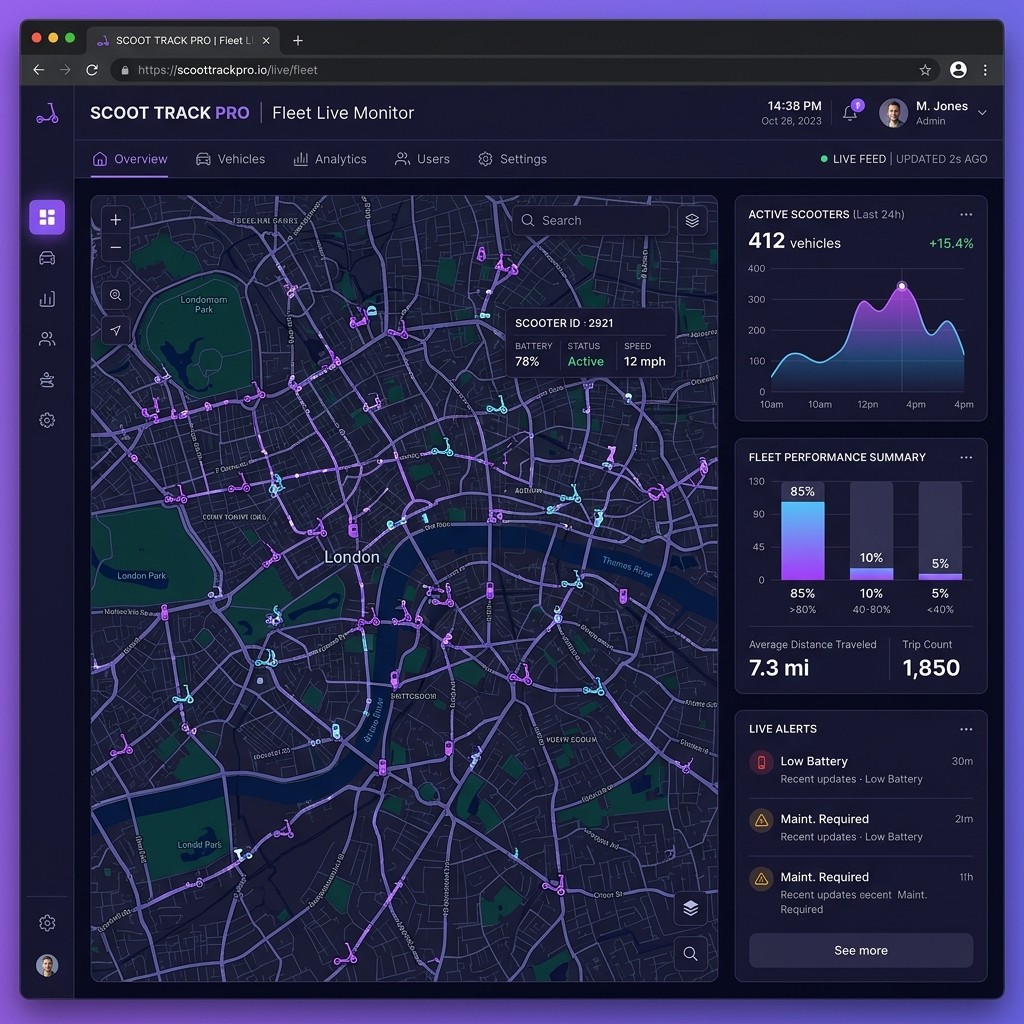Screen dimensions: 1024x1024
Task: Bookmark page with the star icon
Action: [925, 70]
